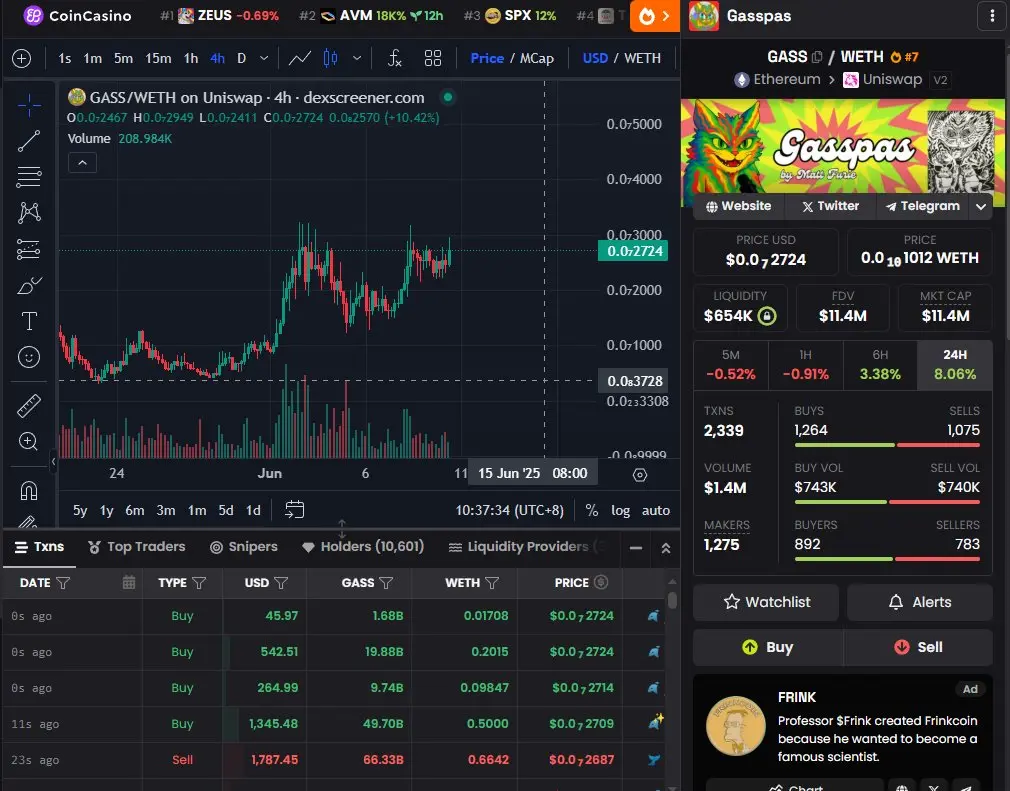Toggle auto scale on chart
The width and height of the screenshot is (1010, 791).
pyautogui.click(x=656, y=510)
